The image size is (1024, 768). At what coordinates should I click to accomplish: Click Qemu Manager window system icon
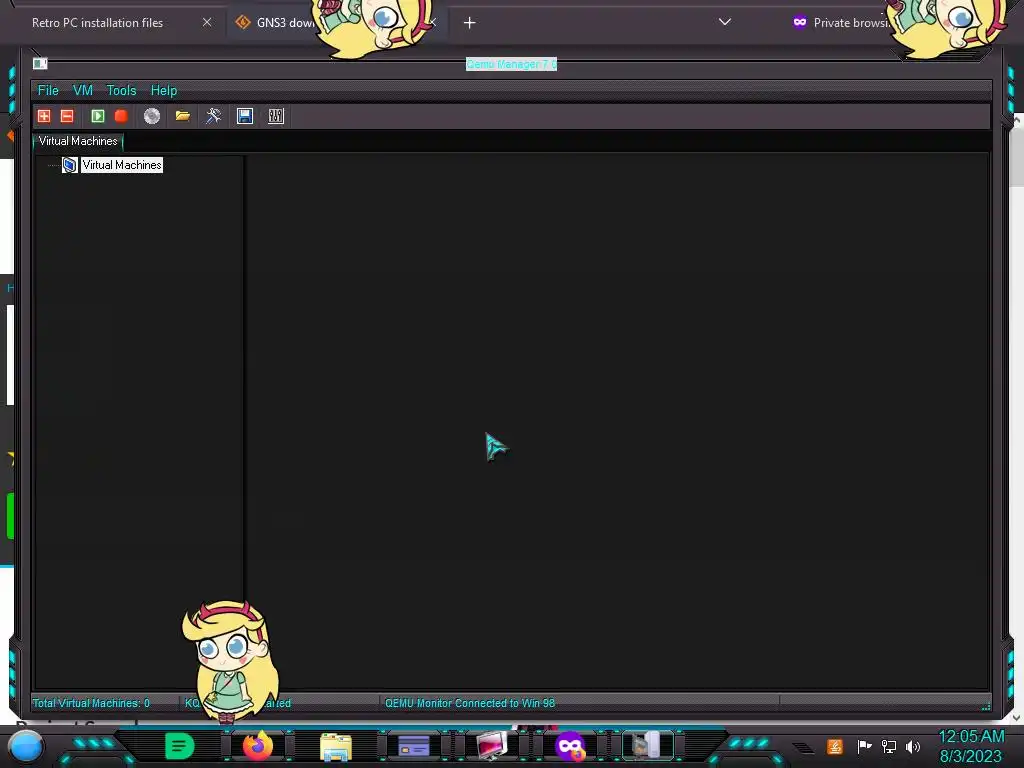coord(40,63)
